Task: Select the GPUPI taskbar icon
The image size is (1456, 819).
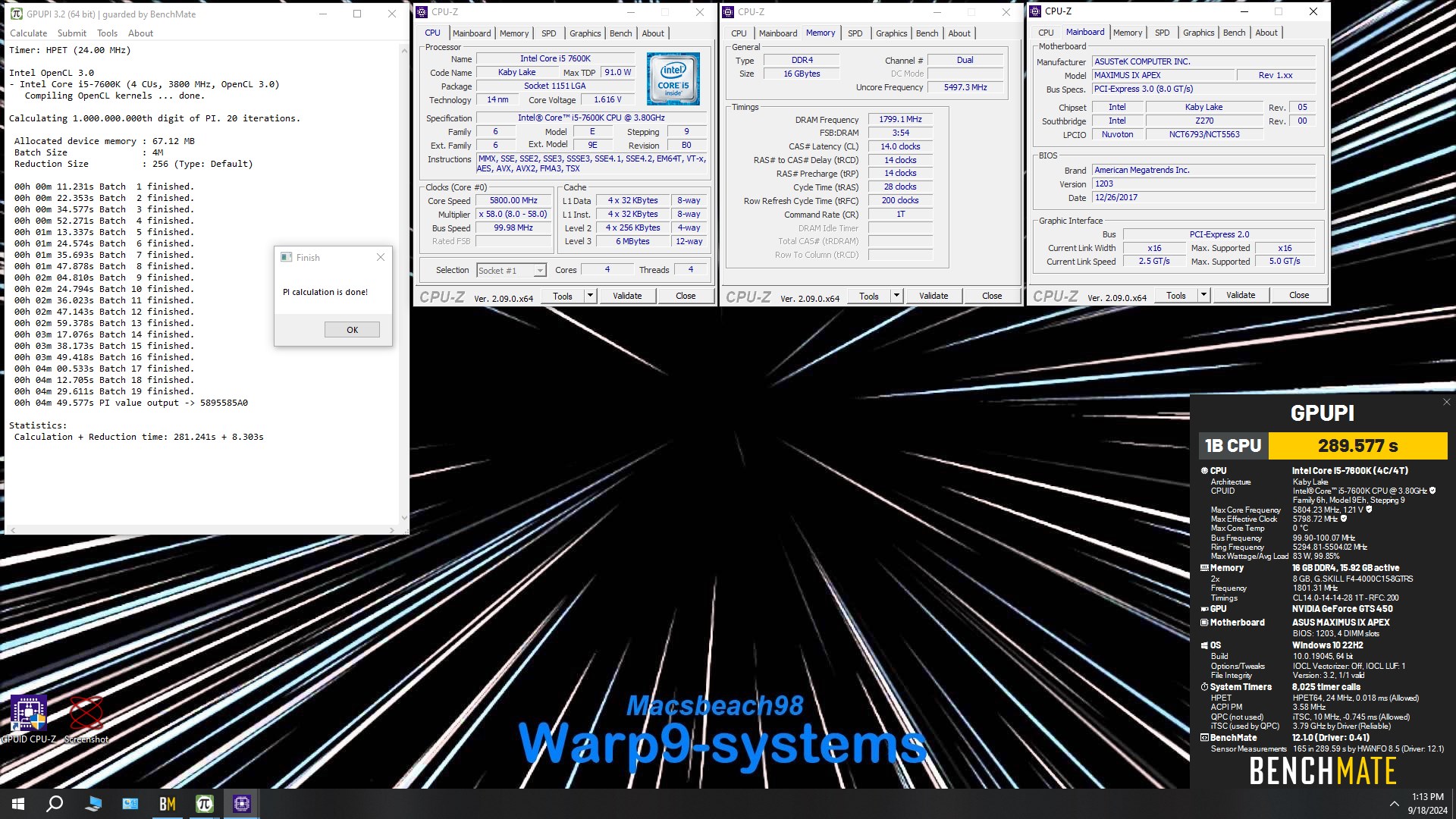Action: 205,804
